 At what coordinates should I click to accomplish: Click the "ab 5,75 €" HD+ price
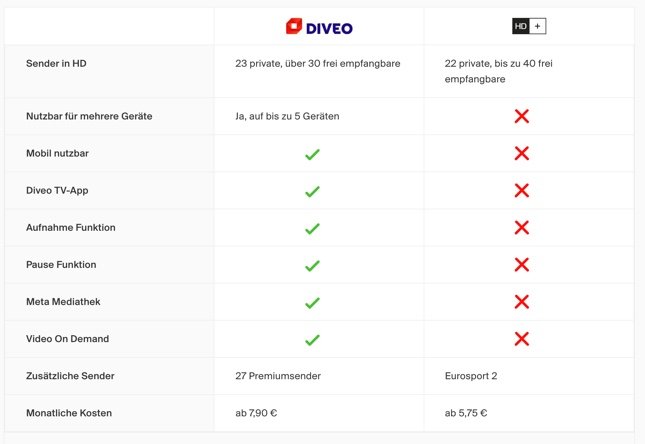point(466,413)
